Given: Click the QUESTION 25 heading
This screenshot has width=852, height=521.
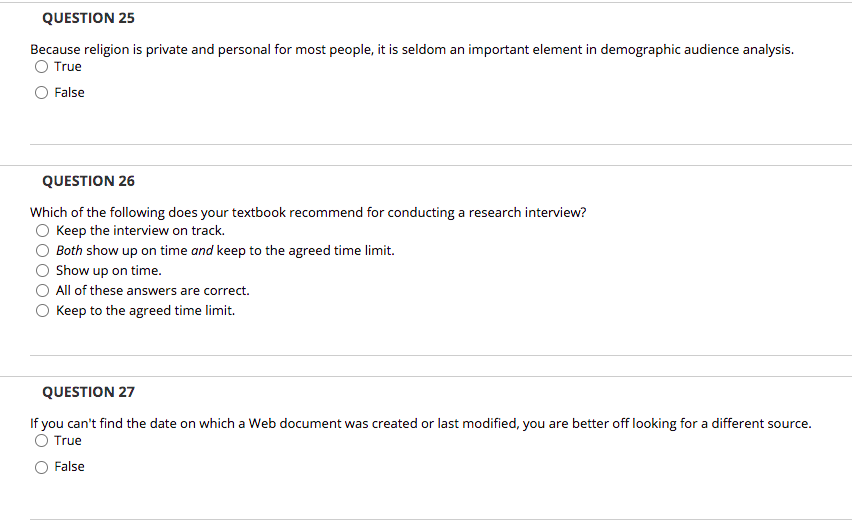Looking at the screenshot, I should pyautogui.click(x=89, y=18).
